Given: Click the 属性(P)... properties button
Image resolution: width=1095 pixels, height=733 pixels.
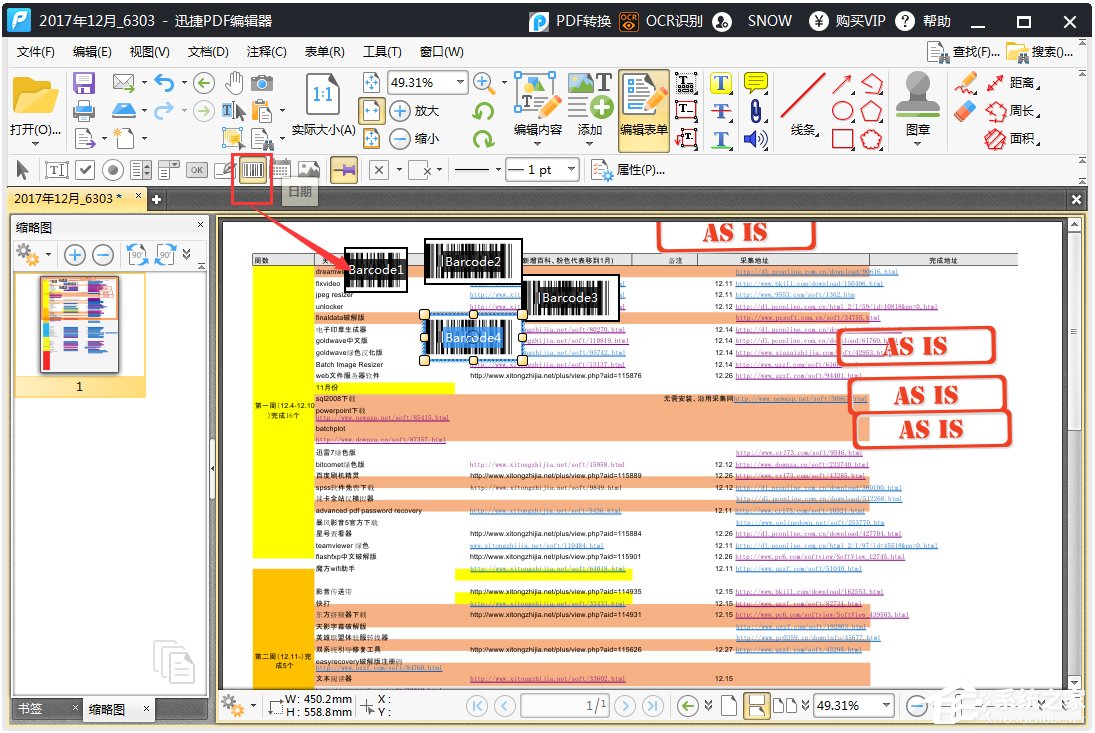Looking at the screenshot, I should pyautogui.click(x=628, y=170).
